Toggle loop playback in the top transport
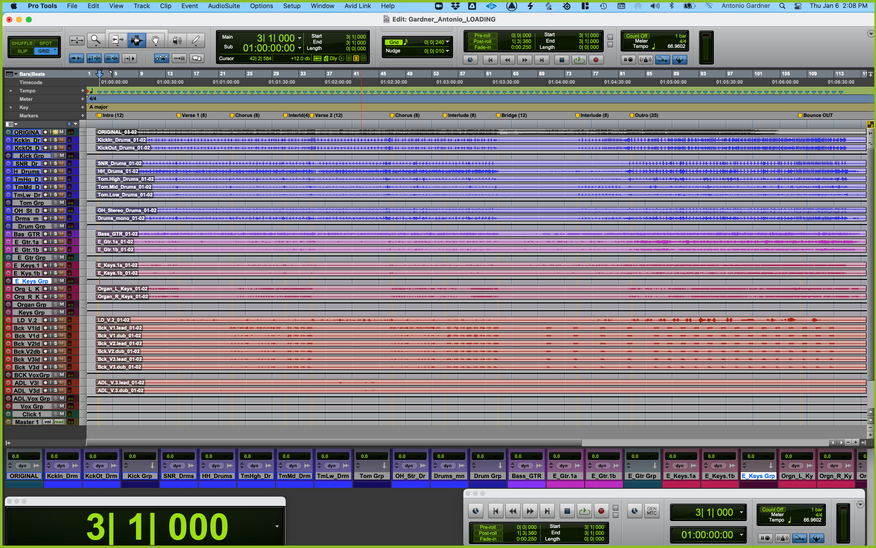The height and width of the screenshot is (548, 876). (x=579, y=60)
